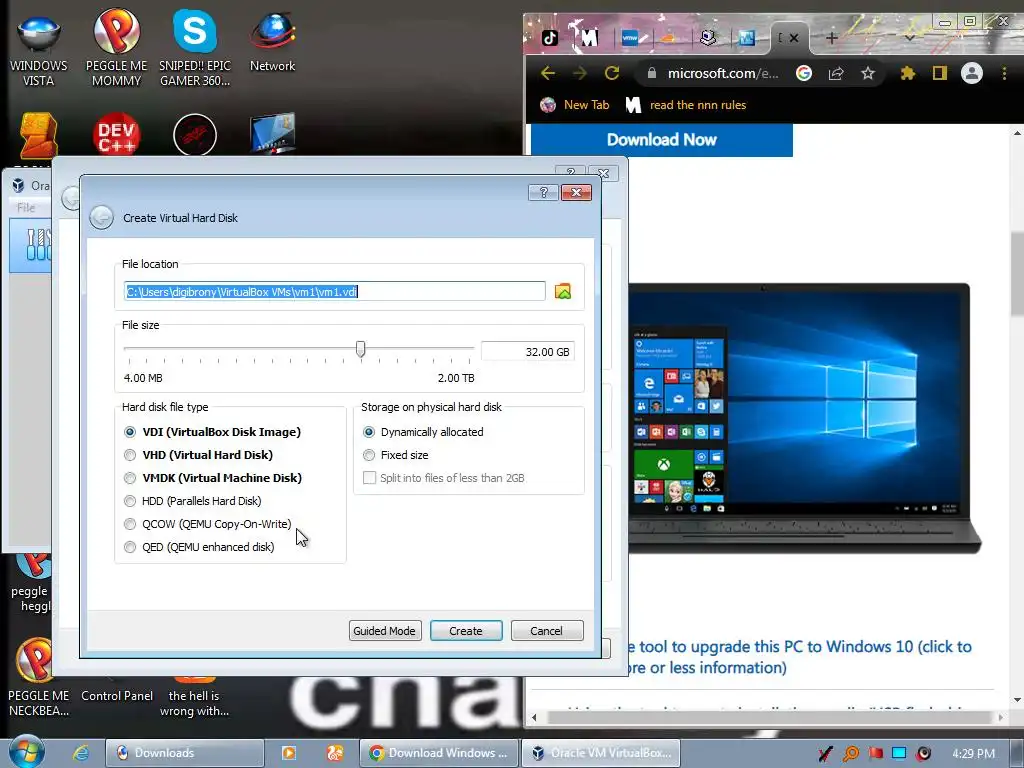Switch to Guided Mode
The image size is (1024, 768).
tap(385, 631)
